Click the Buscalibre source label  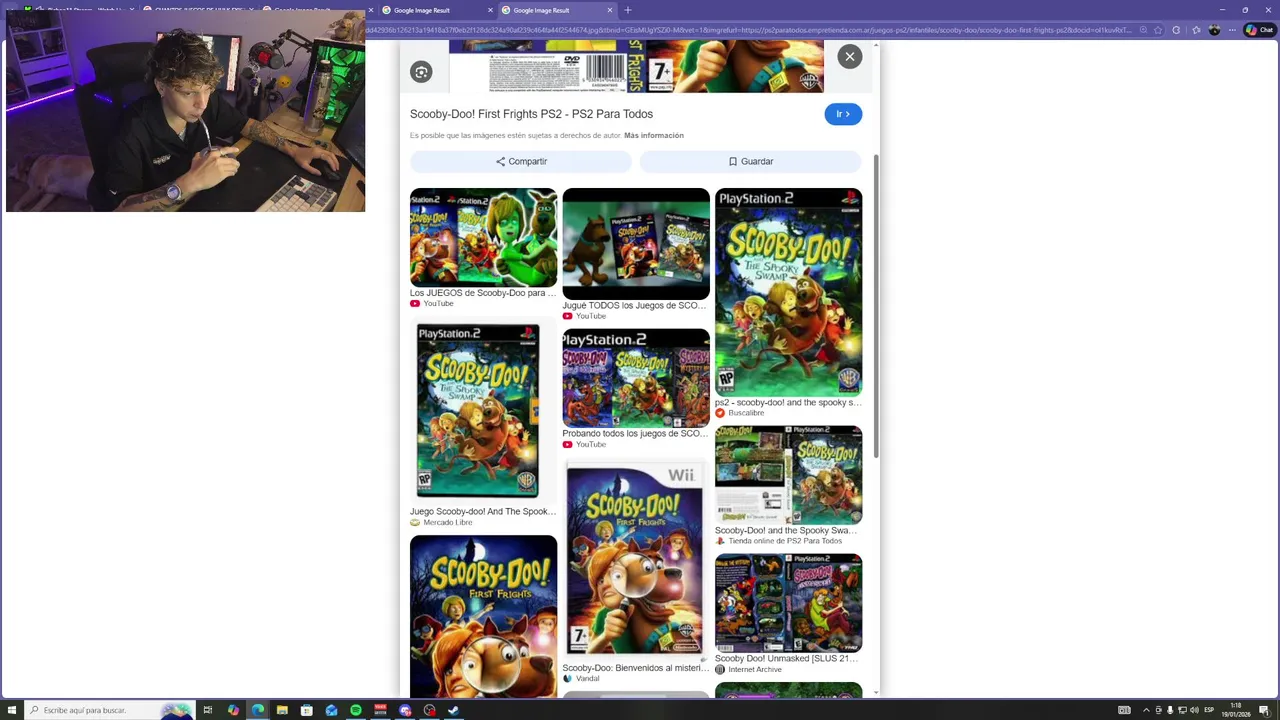[746, 413]
